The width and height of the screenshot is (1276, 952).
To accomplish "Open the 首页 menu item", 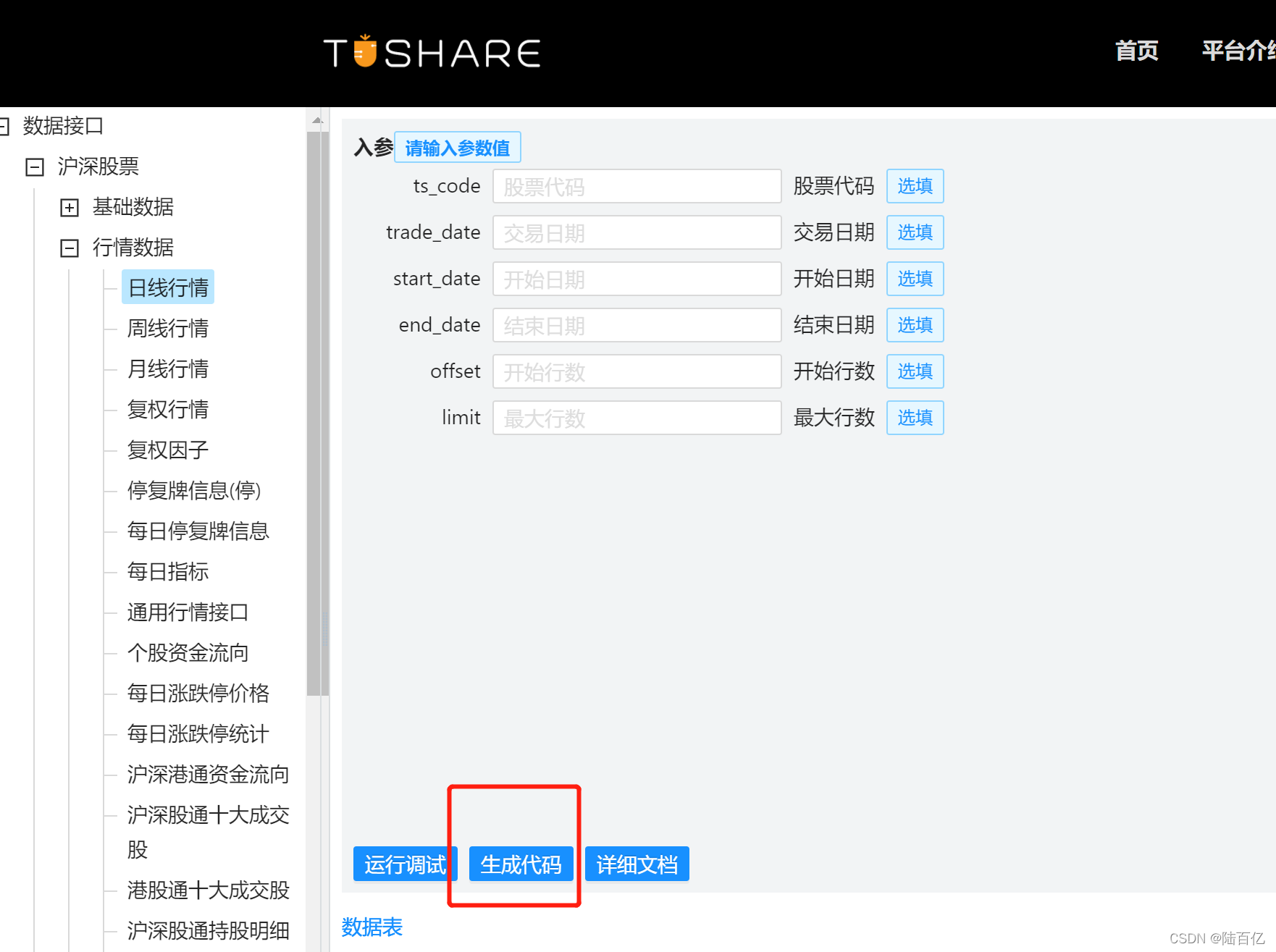I will coord(1136,51).
